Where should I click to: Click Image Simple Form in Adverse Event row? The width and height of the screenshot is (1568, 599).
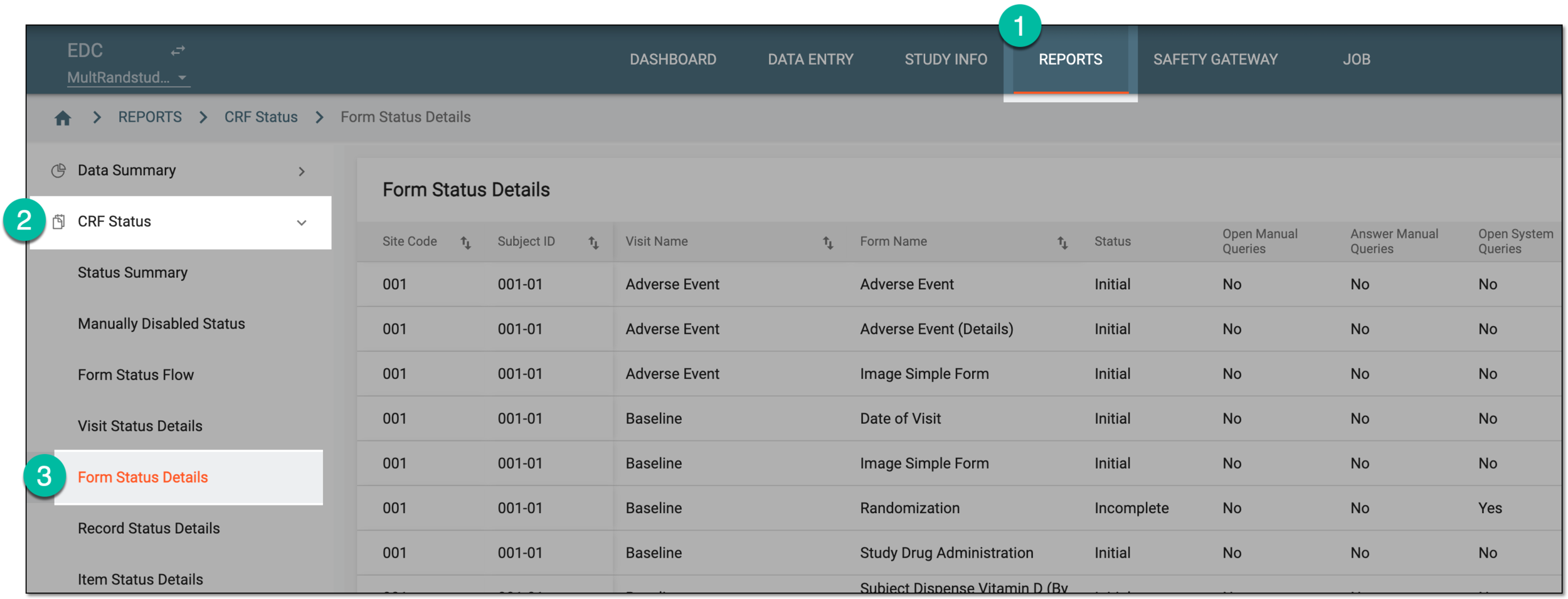coord(924,374)
